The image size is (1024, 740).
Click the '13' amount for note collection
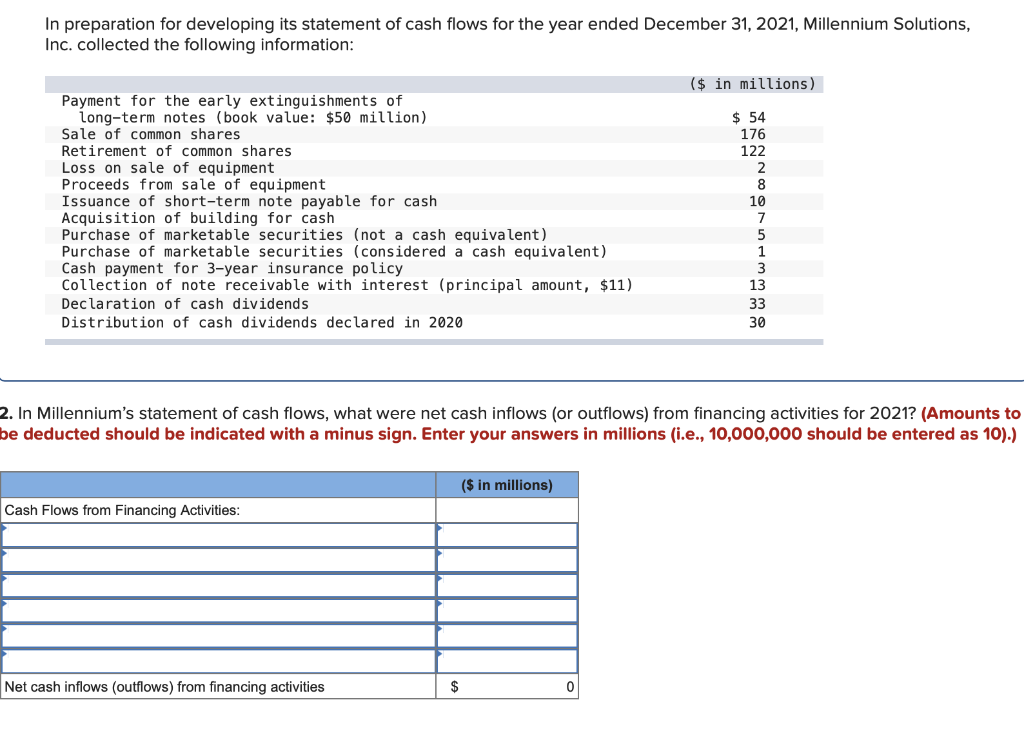tap(757, 285)
